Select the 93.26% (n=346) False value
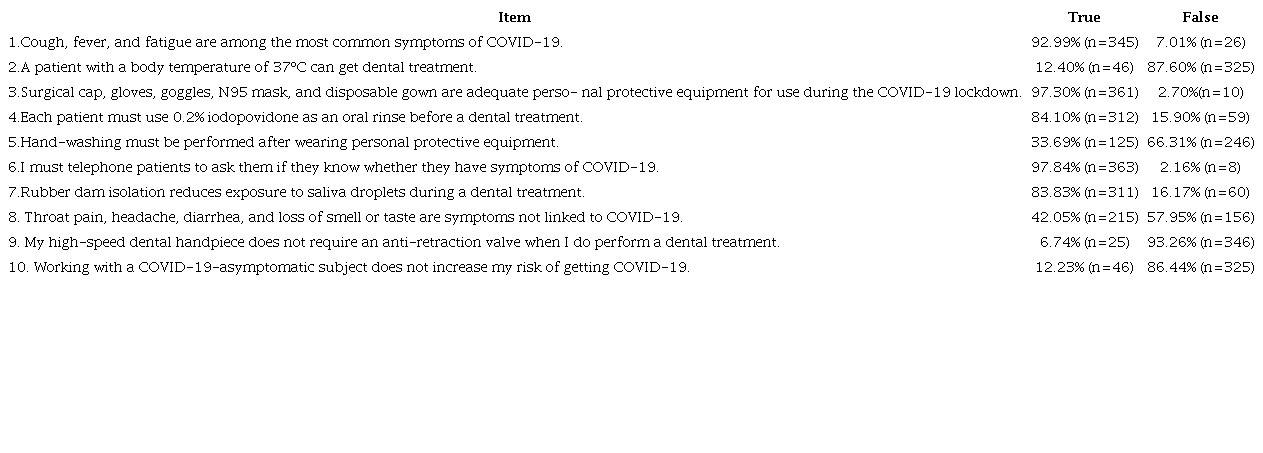1263x453 pixels. pos(1200,242)
